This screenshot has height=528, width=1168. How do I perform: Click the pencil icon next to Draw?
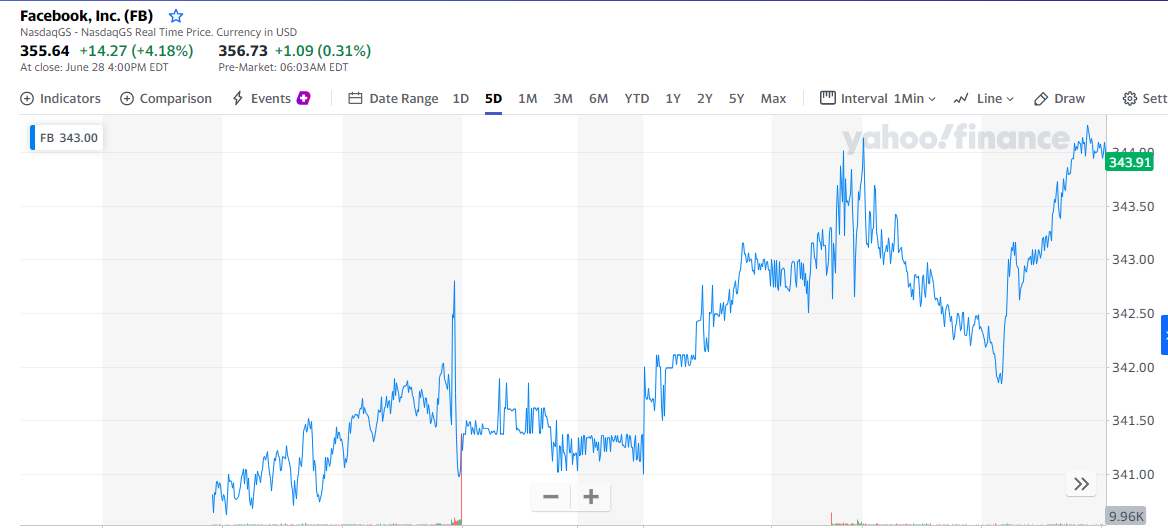1041,98
